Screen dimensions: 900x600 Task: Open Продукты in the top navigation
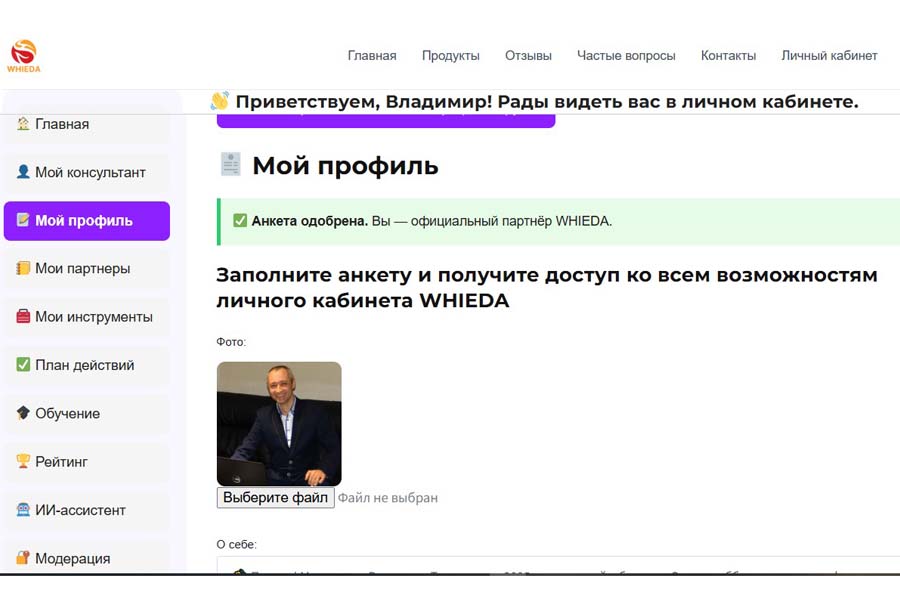coord(451,56)
